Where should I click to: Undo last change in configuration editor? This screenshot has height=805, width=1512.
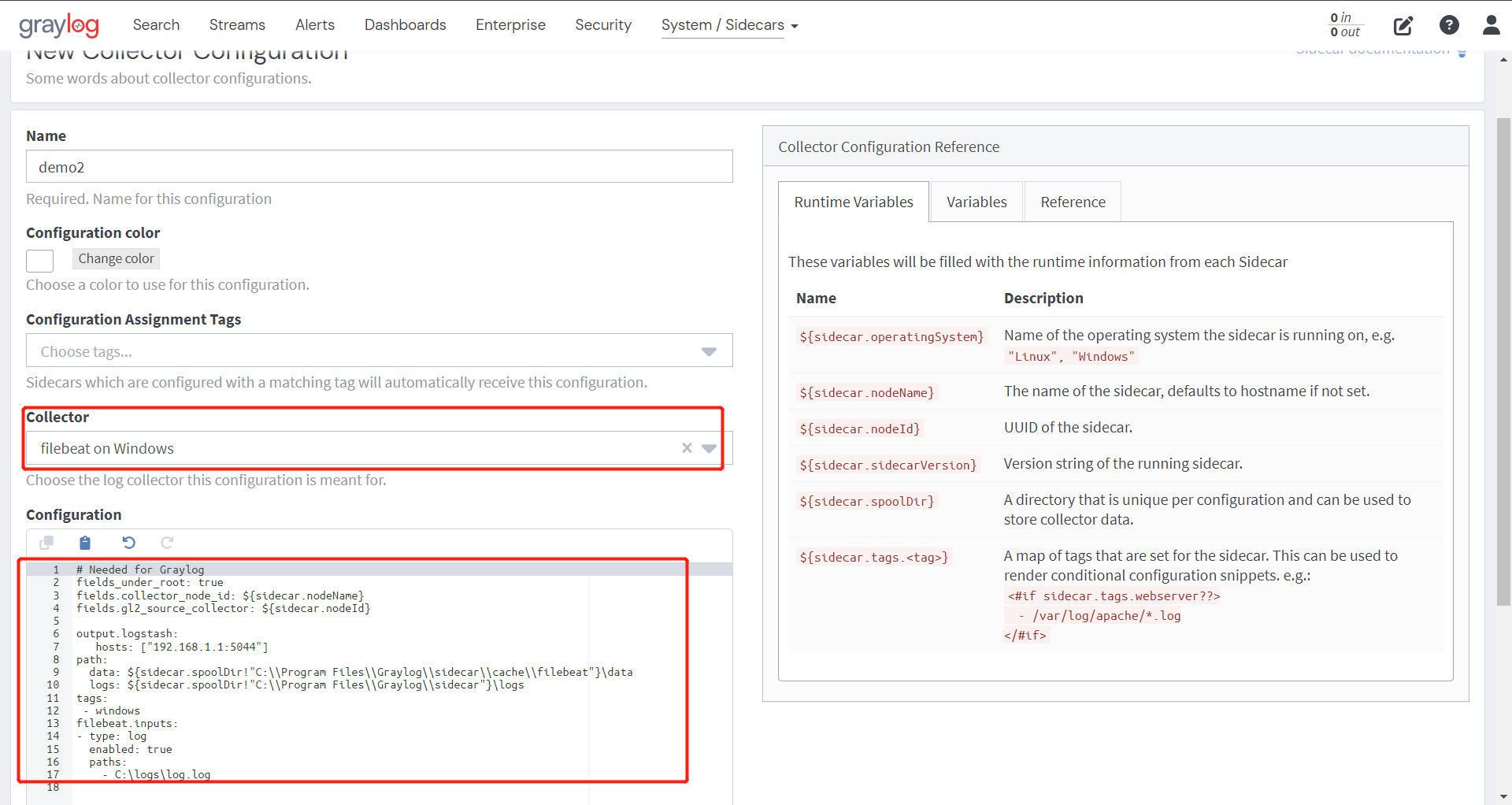(128, 543)
